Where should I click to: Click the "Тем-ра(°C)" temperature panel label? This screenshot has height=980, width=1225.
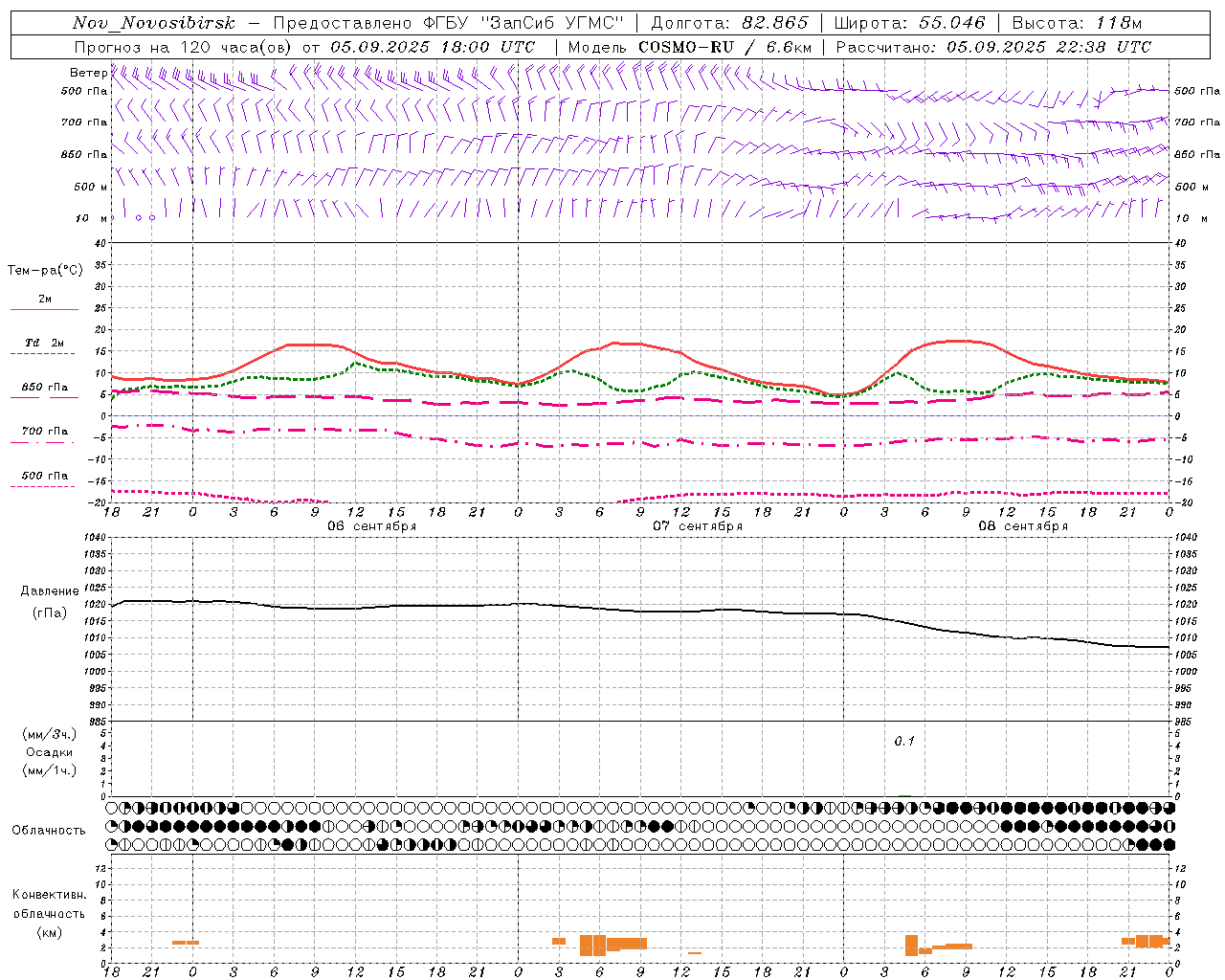[45, 271]
